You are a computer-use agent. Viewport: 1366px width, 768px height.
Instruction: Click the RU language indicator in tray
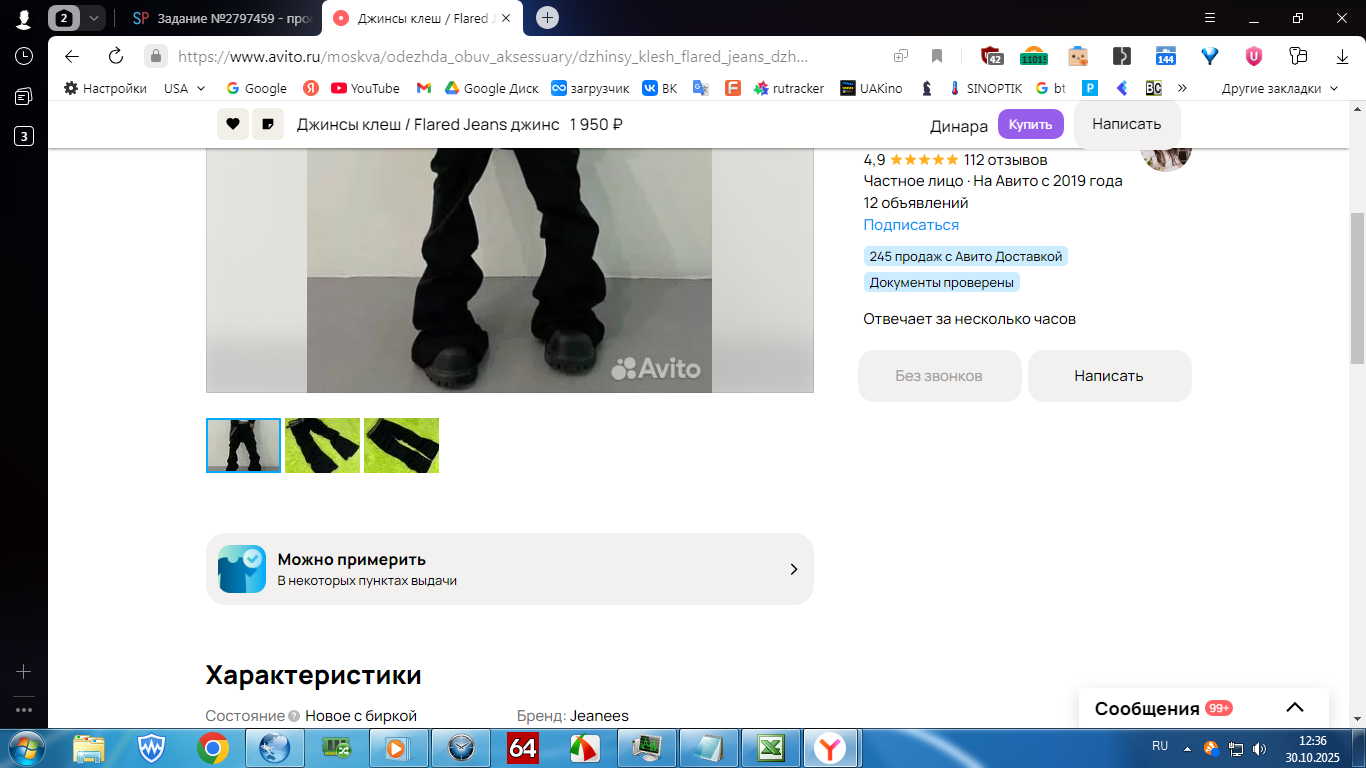(1160, 746)
